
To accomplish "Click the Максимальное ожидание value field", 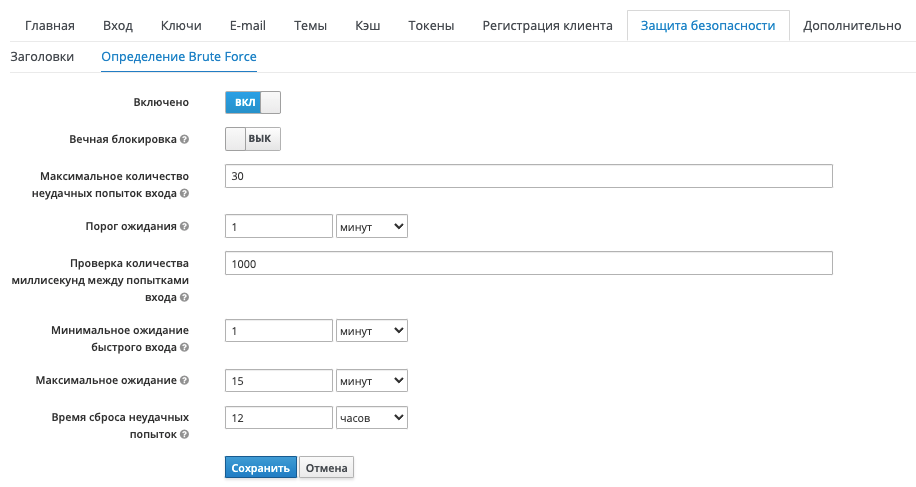I will (279, 381).
